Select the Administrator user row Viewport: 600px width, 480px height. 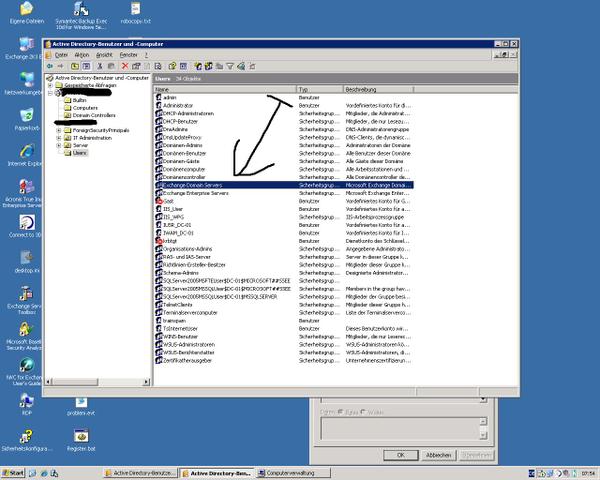[x=284, y=105]
